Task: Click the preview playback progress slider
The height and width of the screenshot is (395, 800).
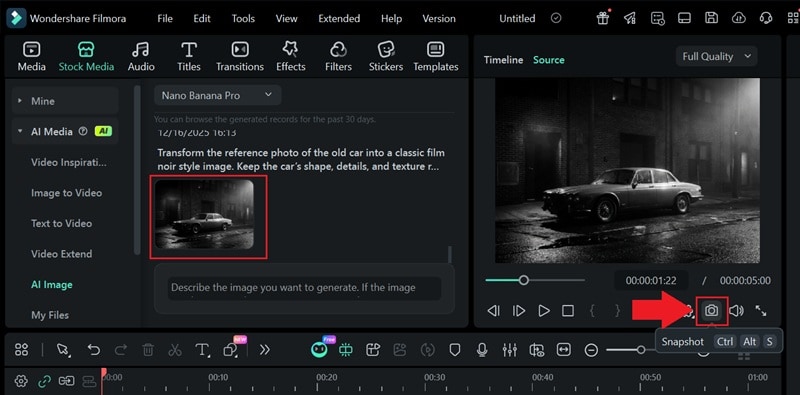Action: click(535, 280)
